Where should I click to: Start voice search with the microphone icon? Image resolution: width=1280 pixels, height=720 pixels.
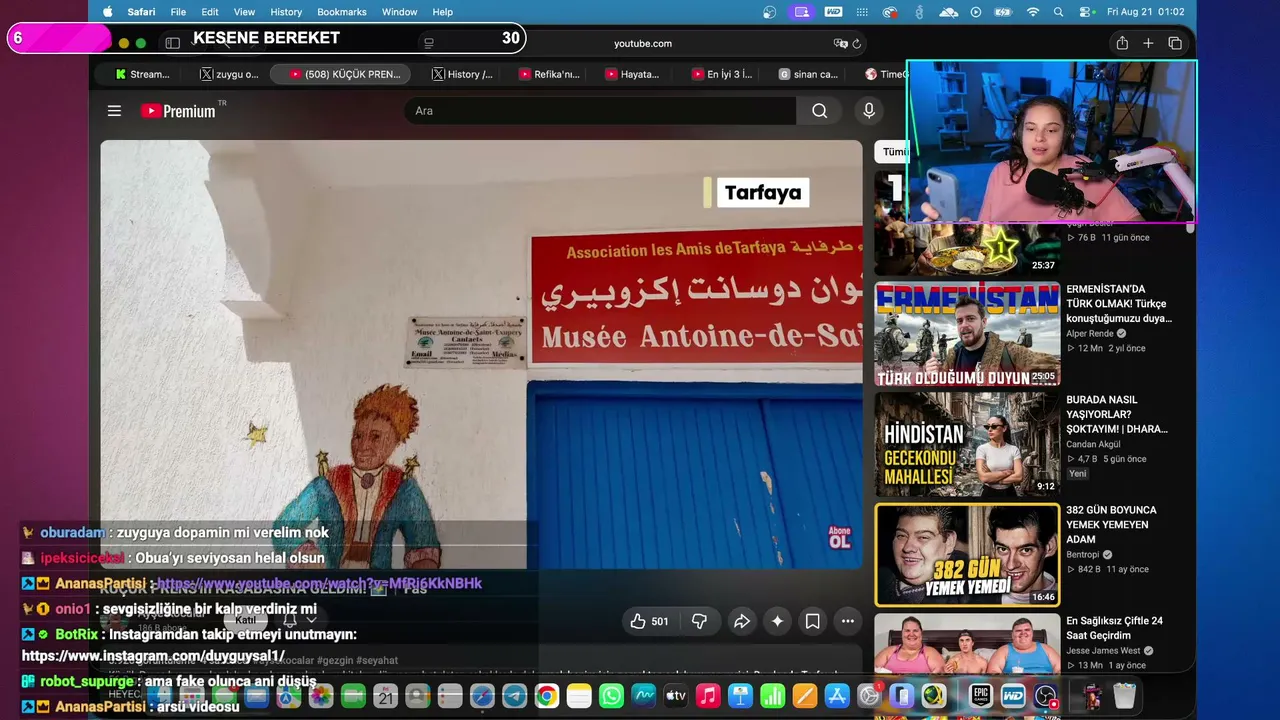[869, 111]
